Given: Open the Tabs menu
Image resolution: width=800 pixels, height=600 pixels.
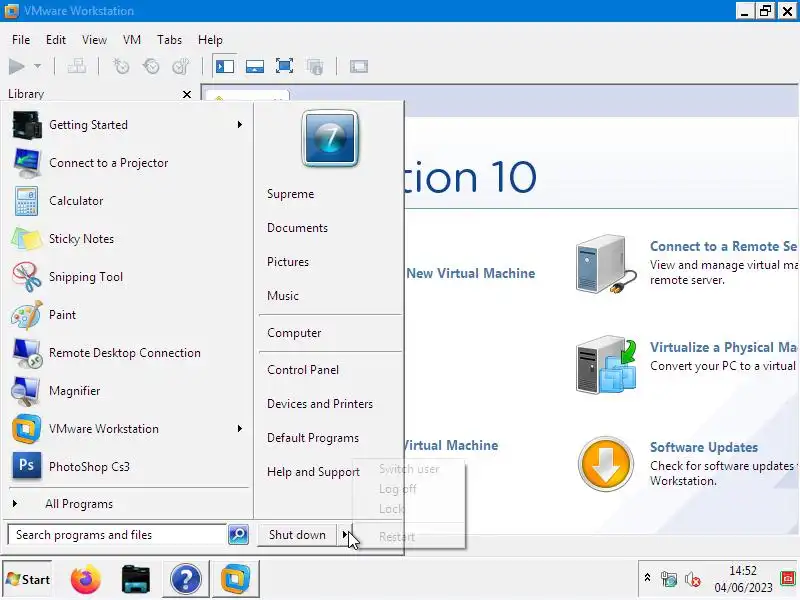Looking at the screenshot, I should pos(169,40).
